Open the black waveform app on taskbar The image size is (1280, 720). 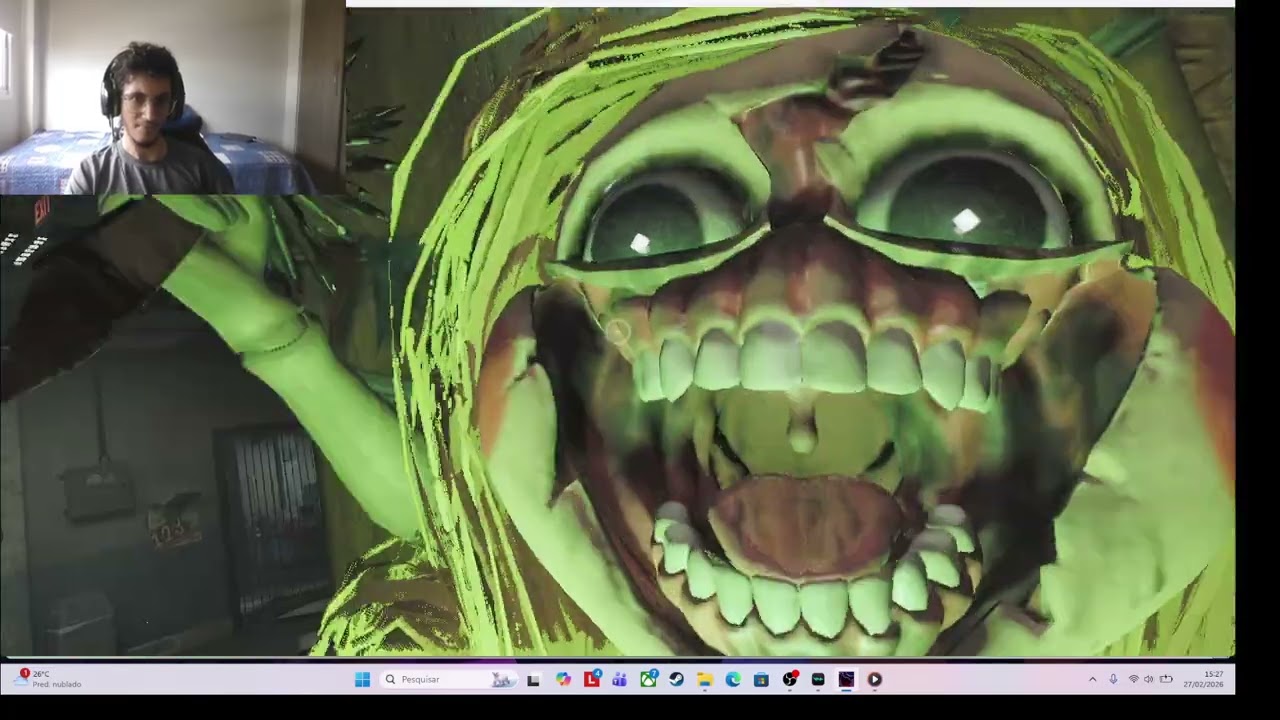pyautogui.click(x=818, y=679)
